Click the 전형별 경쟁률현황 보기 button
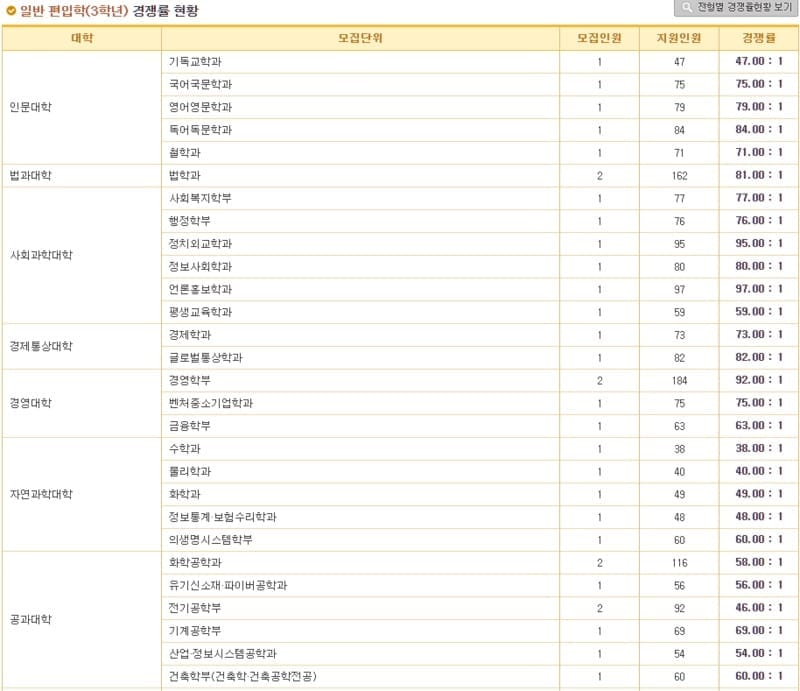Image resolution: width=800 pixels, height=691 pixels. click(737, 8)
